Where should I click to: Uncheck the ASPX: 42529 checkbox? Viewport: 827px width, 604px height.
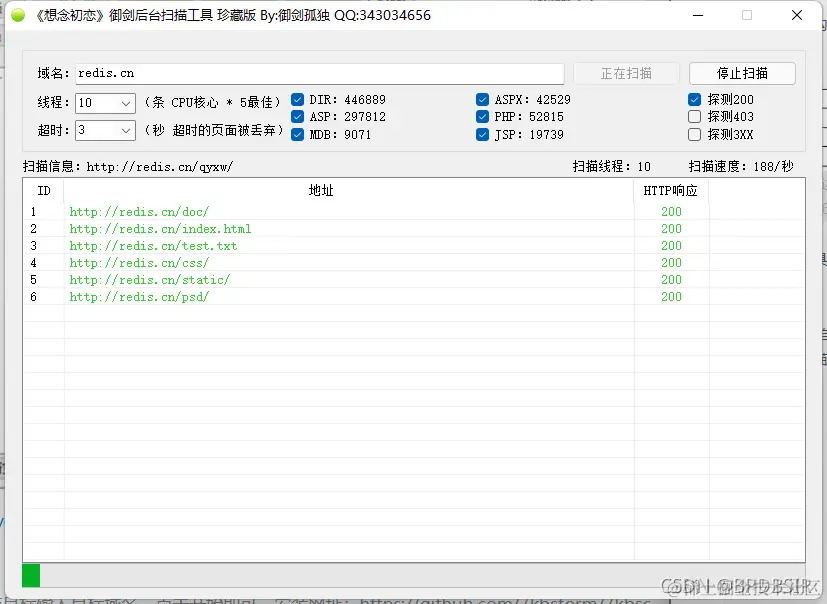(x=483, y=100)
